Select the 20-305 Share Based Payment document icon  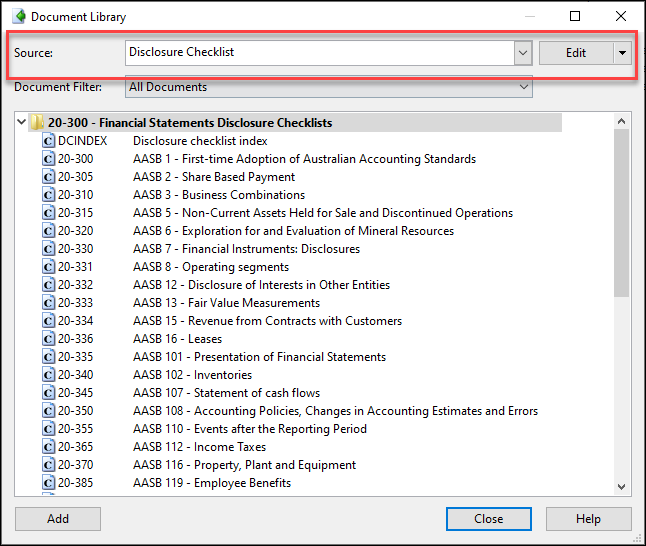(x=48, y=177)
